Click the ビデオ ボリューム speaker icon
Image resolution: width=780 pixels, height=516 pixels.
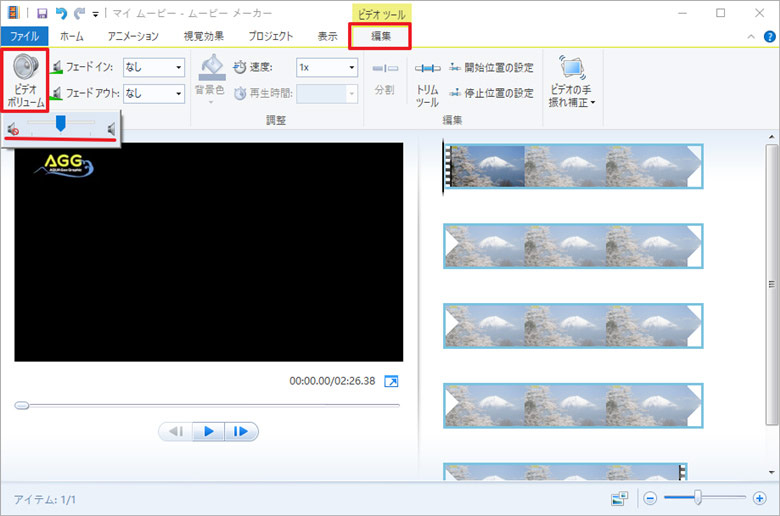coord(28,69)
